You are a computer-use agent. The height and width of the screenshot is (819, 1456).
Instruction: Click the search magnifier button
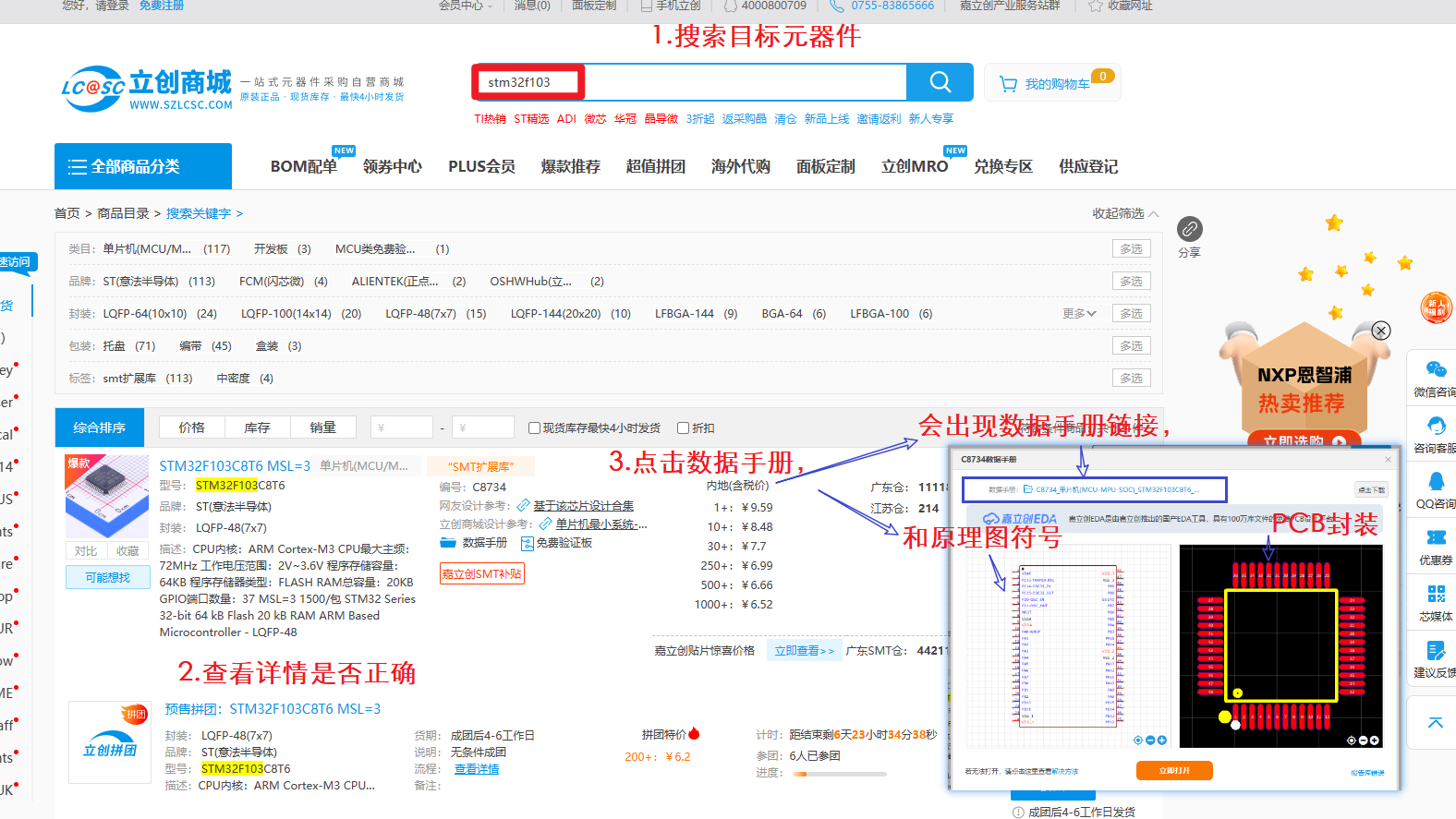(x=940, y=82)
